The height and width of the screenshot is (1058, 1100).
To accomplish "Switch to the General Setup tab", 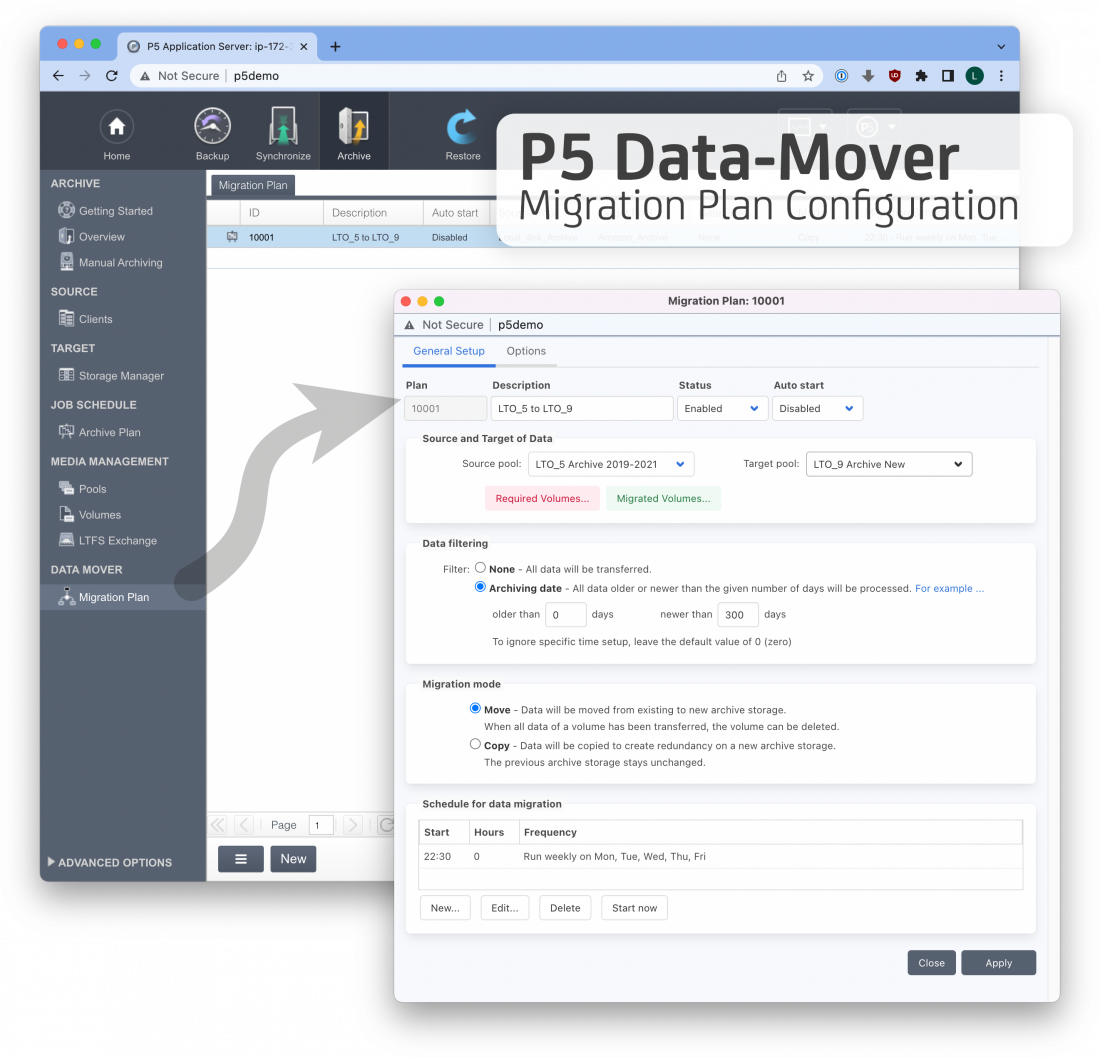I will pyautogui.click(x=449, y=351).
